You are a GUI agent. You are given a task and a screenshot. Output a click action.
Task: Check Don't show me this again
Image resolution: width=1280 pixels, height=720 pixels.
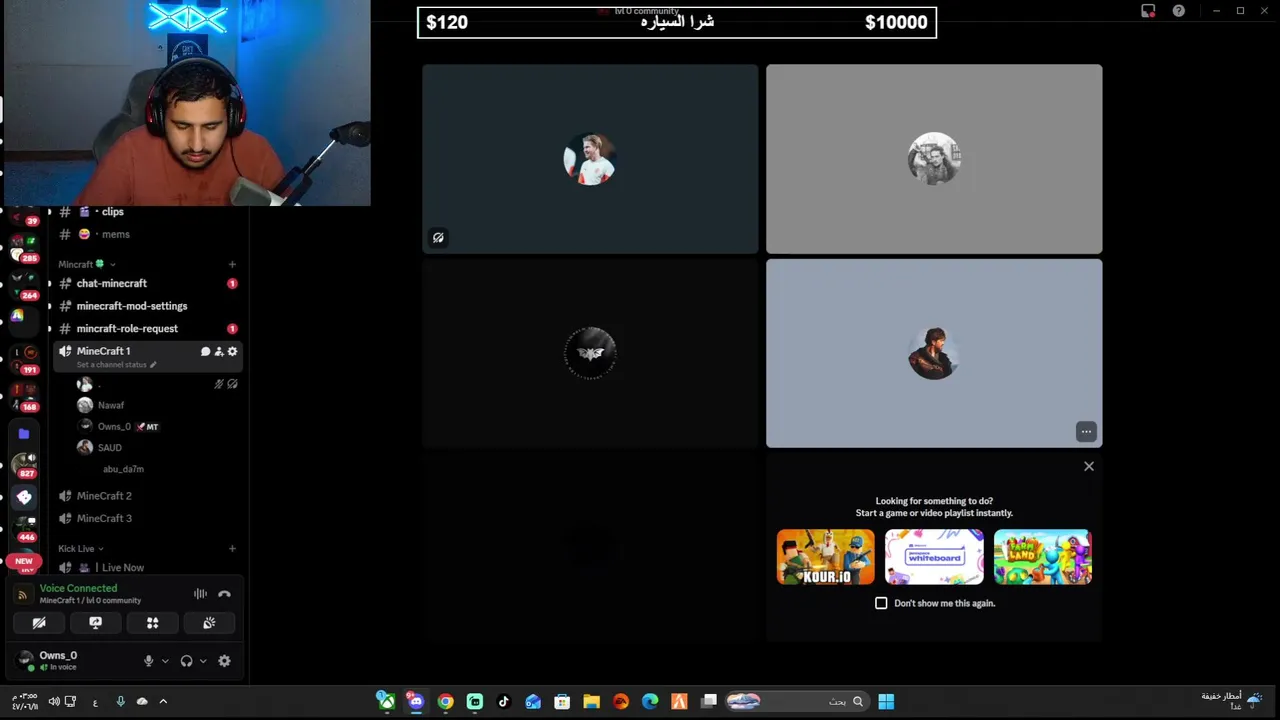click(881, 603)
